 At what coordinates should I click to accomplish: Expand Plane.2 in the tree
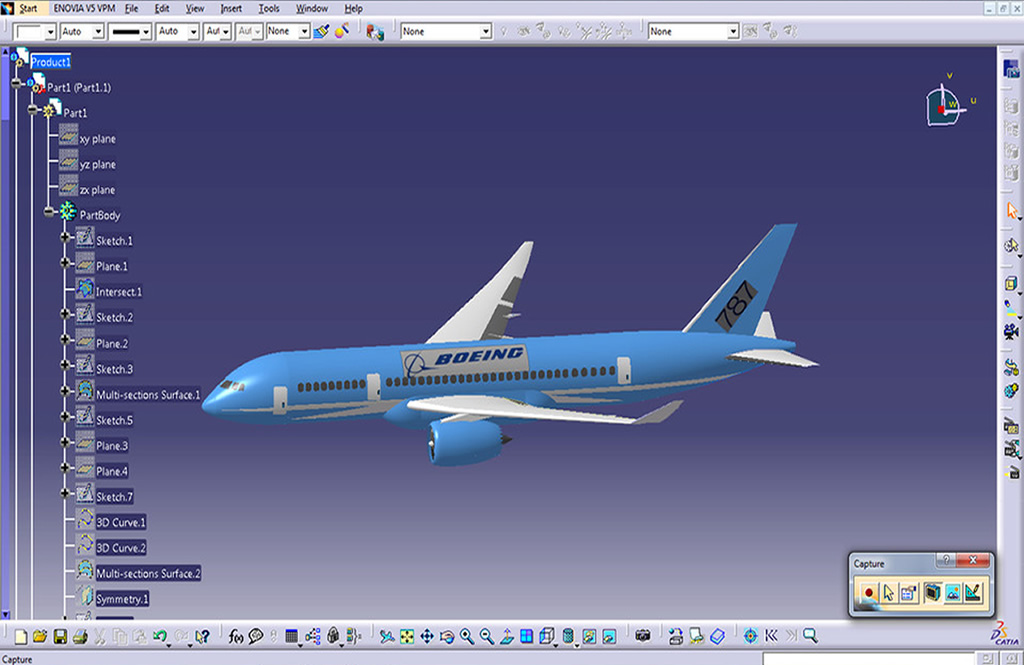(65, 340)
